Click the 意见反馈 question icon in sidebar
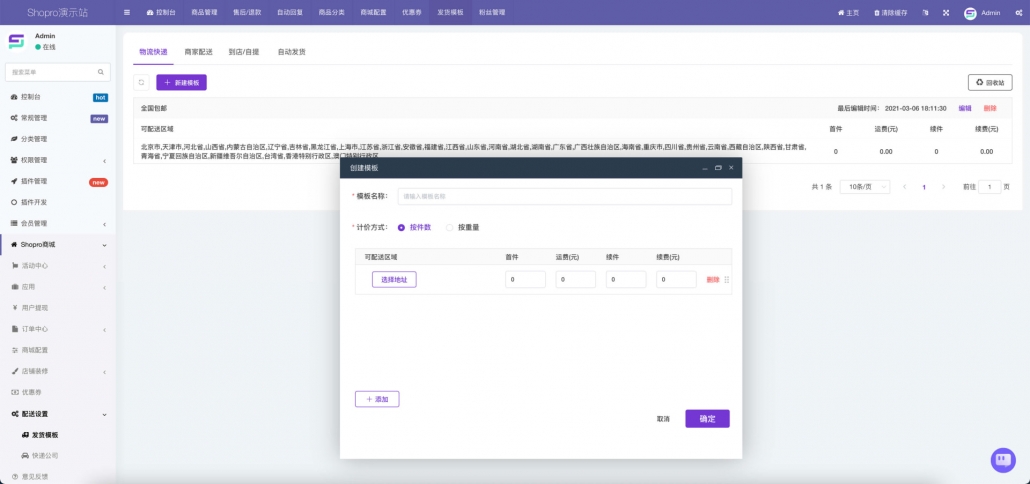This screenshot has width=1030, height=484. pyautogui.click(x=14, y=477)
